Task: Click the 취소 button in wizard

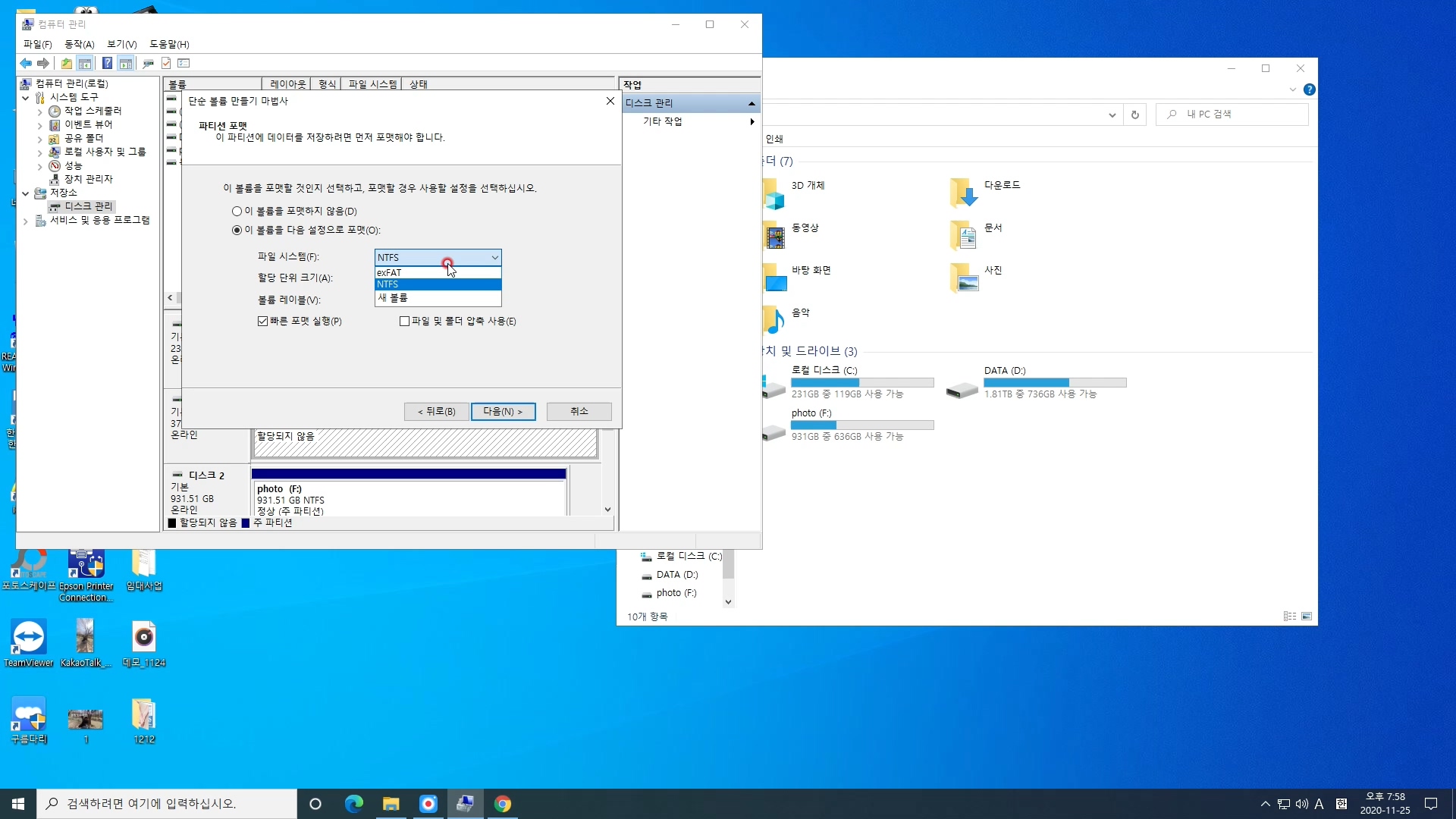Action: click(579, 412)
